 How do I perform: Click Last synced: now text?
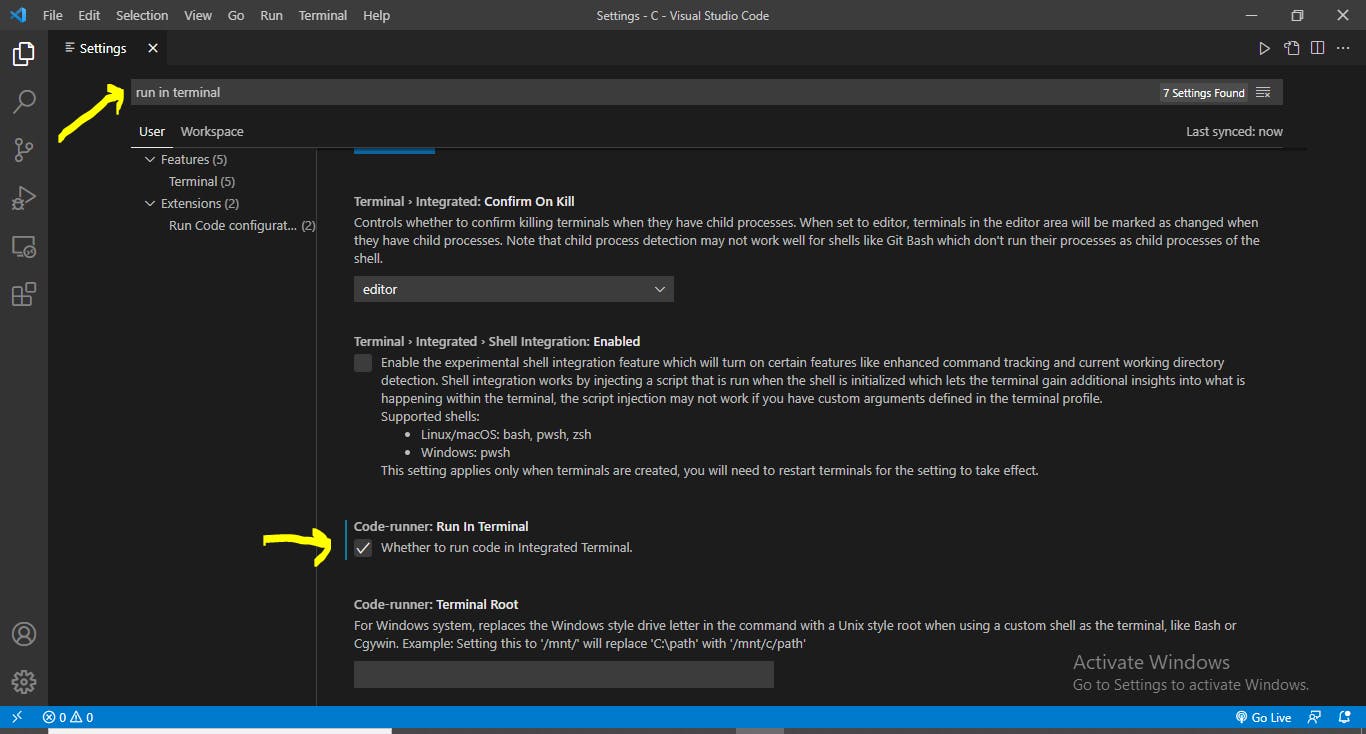(1234, 132)
